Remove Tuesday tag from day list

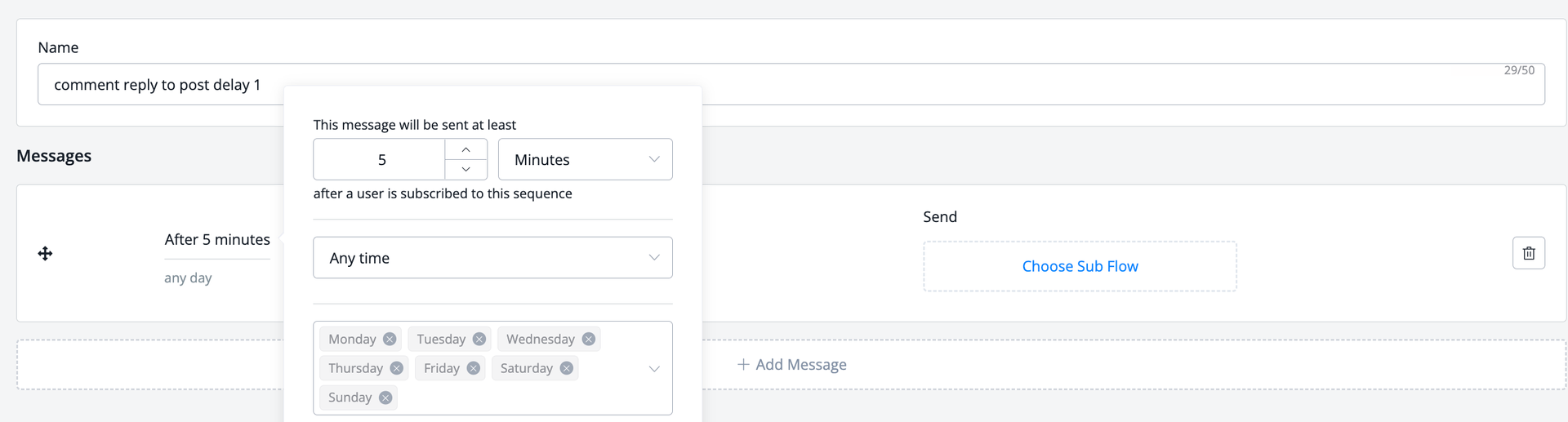[479, 339]
